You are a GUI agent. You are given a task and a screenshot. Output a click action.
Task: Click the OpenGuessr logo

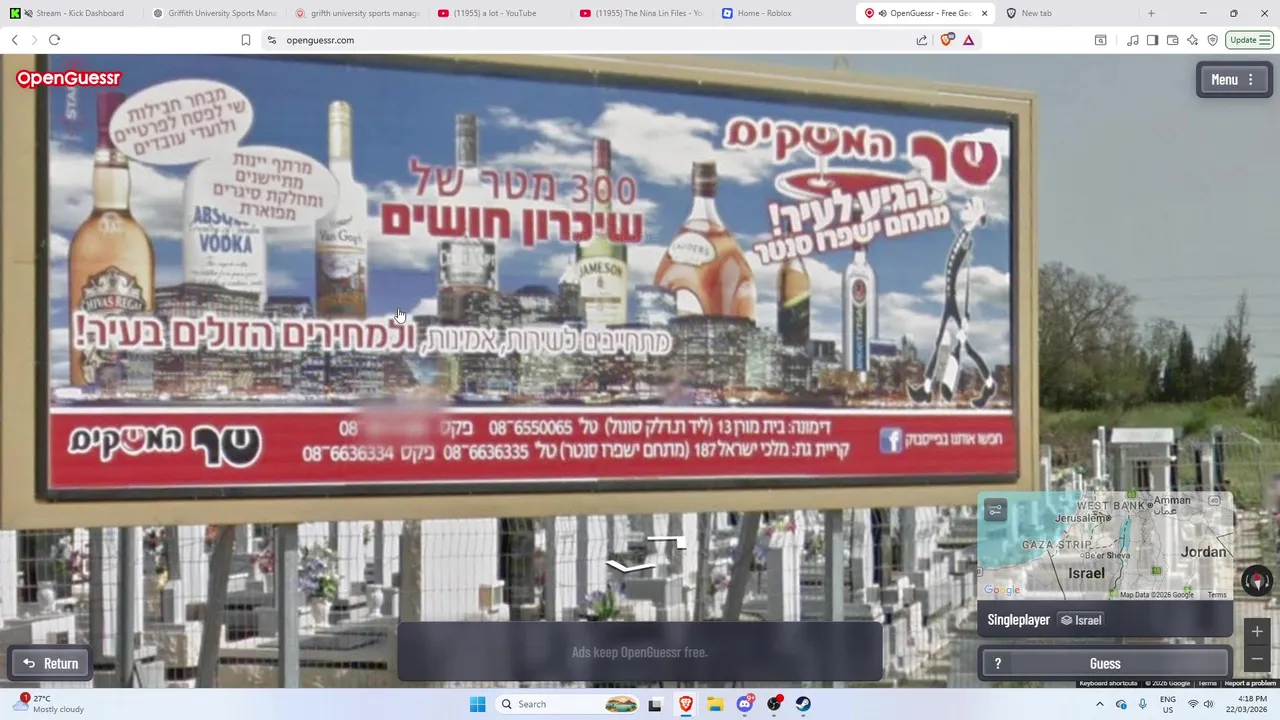coord(68,78)
